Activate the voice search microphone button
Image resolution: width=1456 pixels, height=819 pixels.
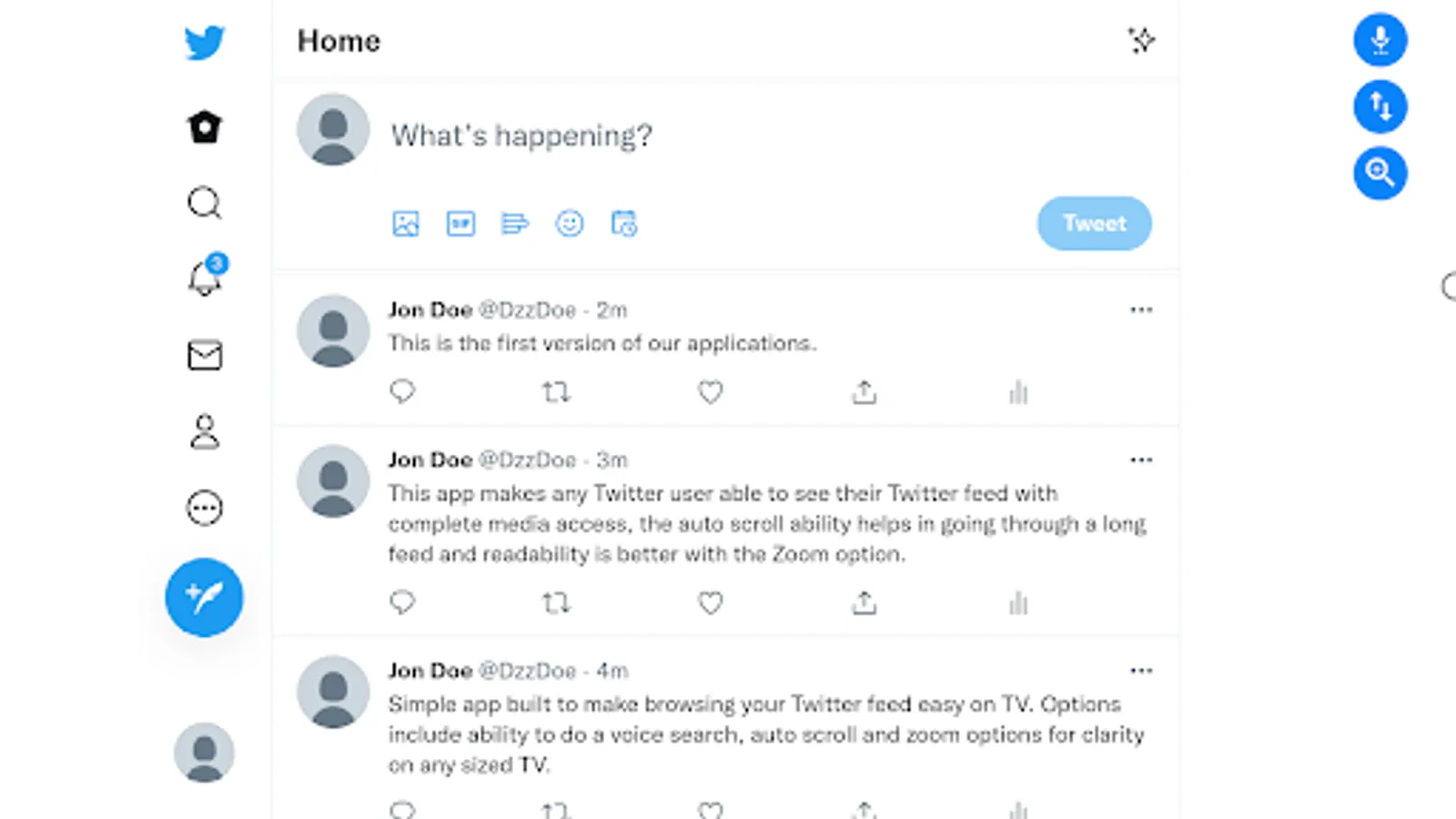[1380, 40]
